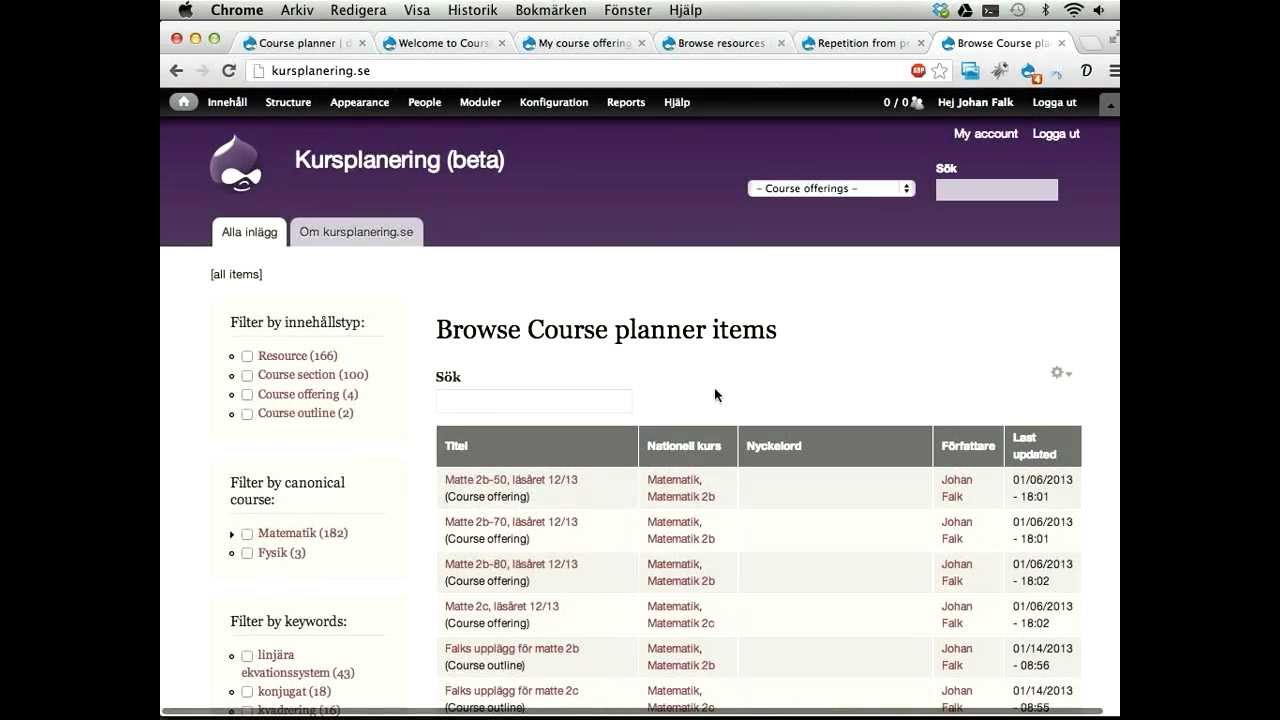Check the Course section (100) checkbox
This screenshot has width=1280, height=720.
(247, 375)
